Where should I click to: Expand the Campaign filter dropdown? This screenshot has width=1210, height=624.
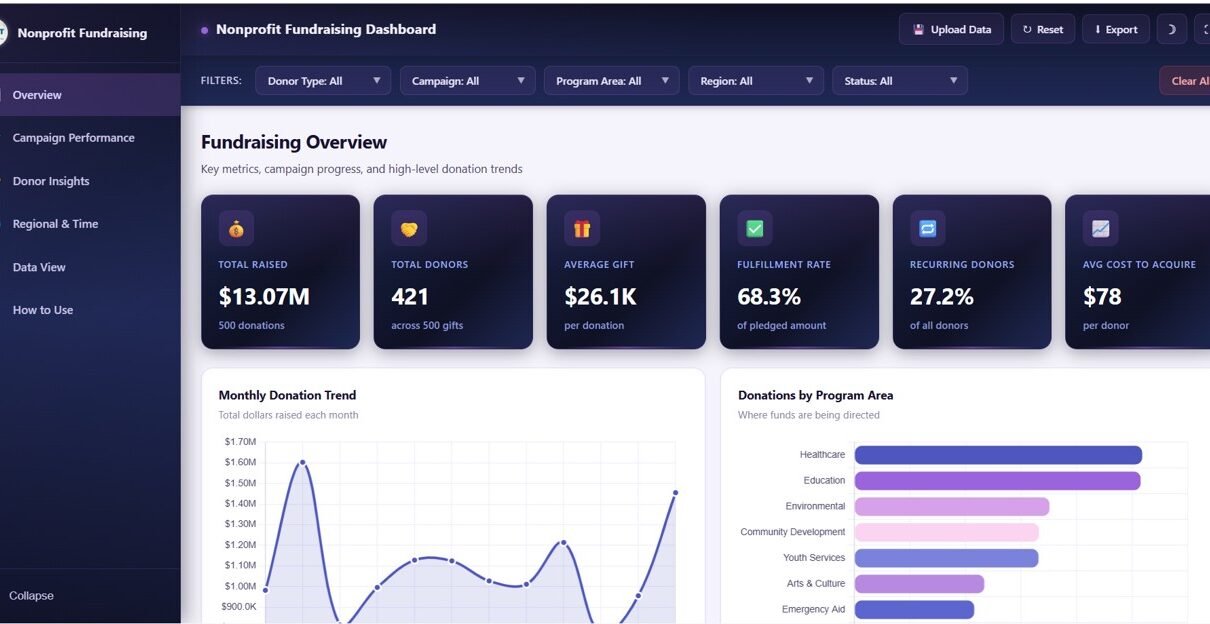tap(467, 81)
